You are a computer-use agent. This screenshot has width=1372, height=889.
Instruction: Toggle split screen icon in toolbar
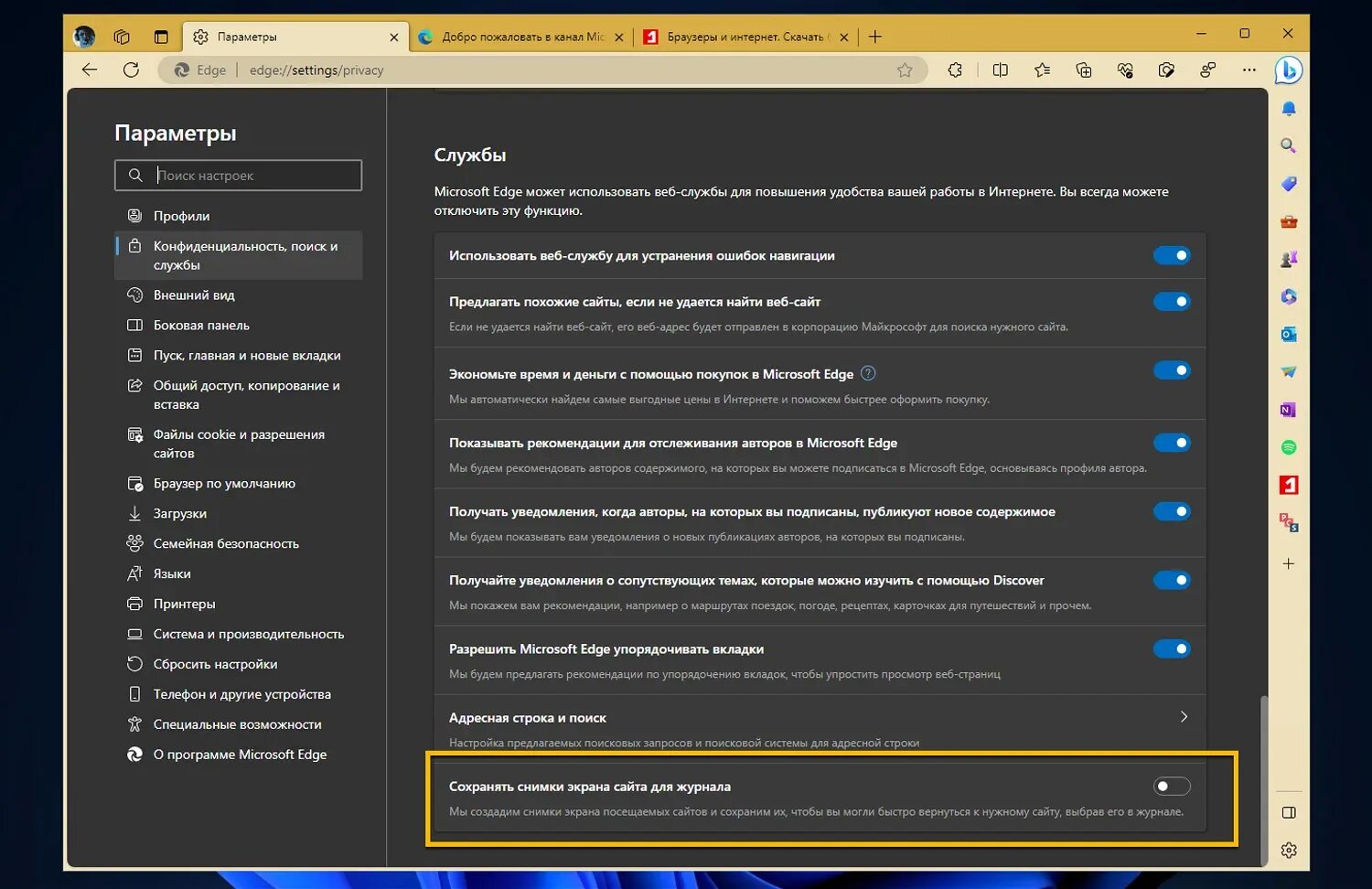(1000, 70)
